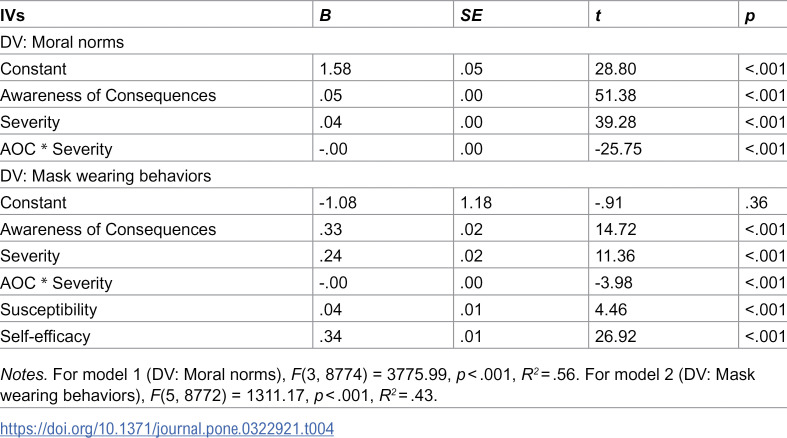Screen dimensions: 787x438
Task: Click the 26.92 t-value cell
Action: click(x=615, y=336)
